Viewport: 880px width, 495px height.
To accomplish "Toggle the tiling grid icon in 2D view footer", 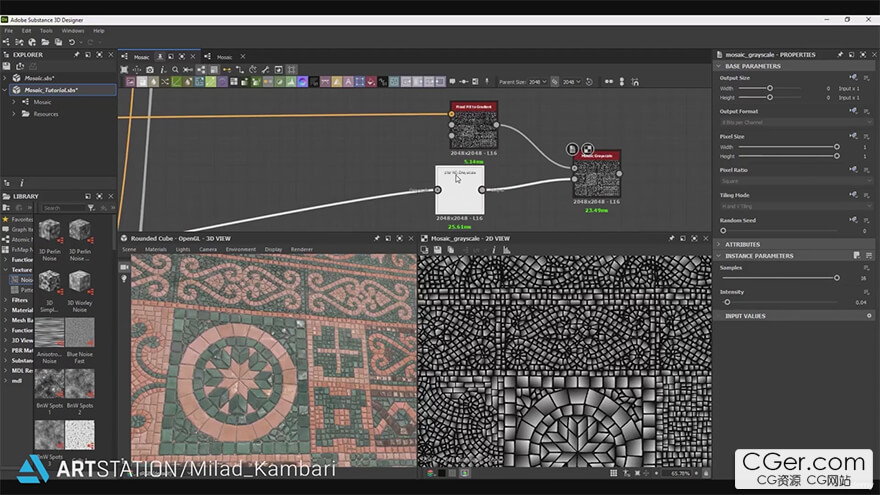I will pos(613,473).
